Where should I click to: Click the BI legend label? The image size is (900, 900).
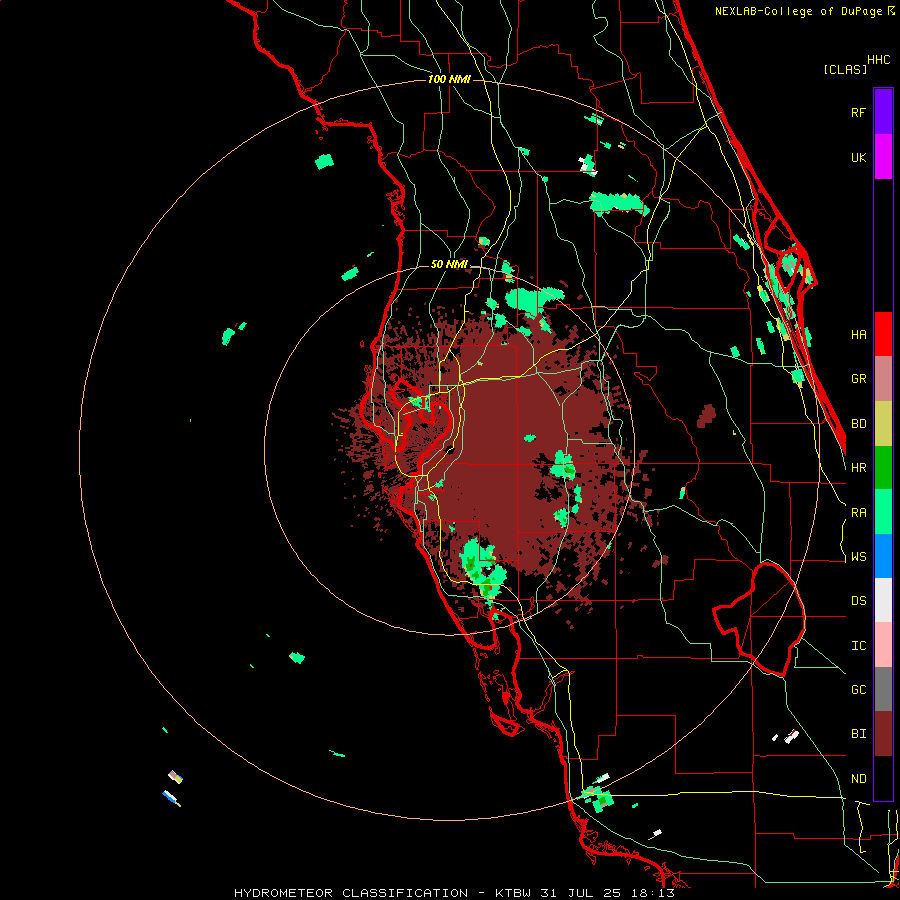pyautogui.click(x=858, y=734)
